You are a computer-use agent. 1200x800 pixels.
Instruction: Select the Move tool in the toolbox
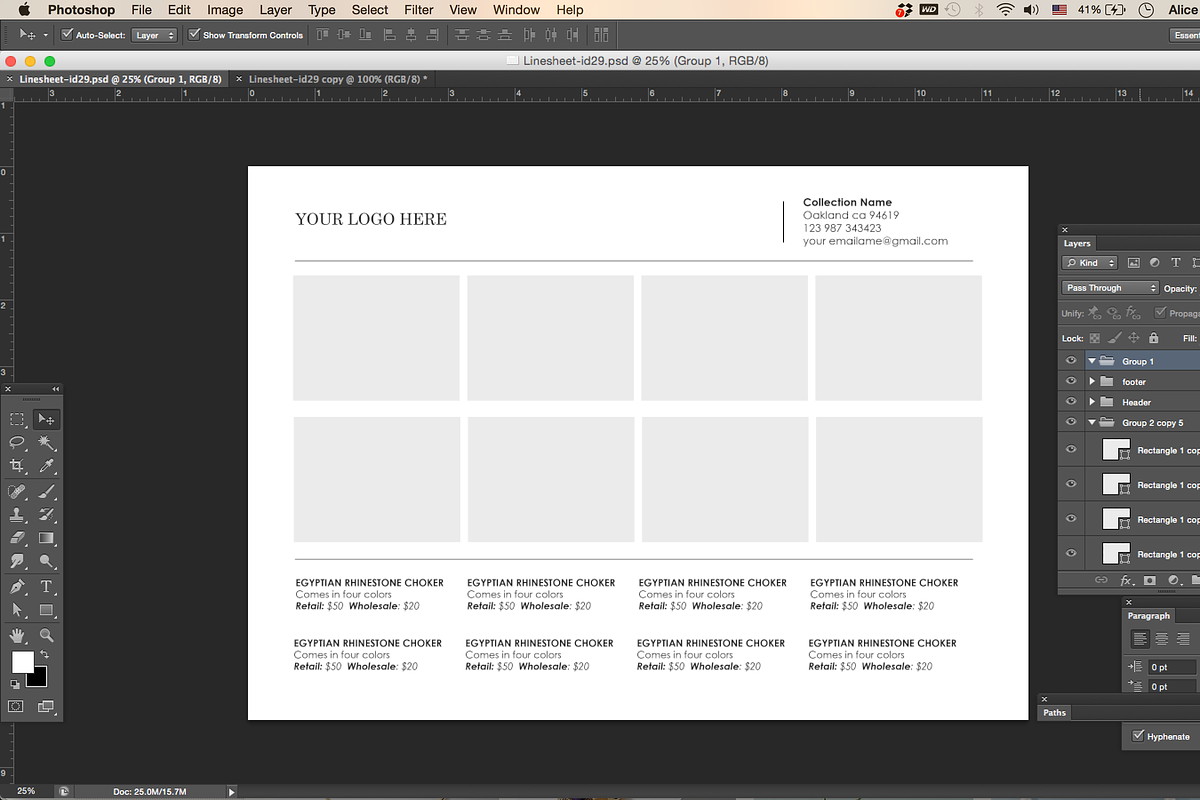[46, 420]
